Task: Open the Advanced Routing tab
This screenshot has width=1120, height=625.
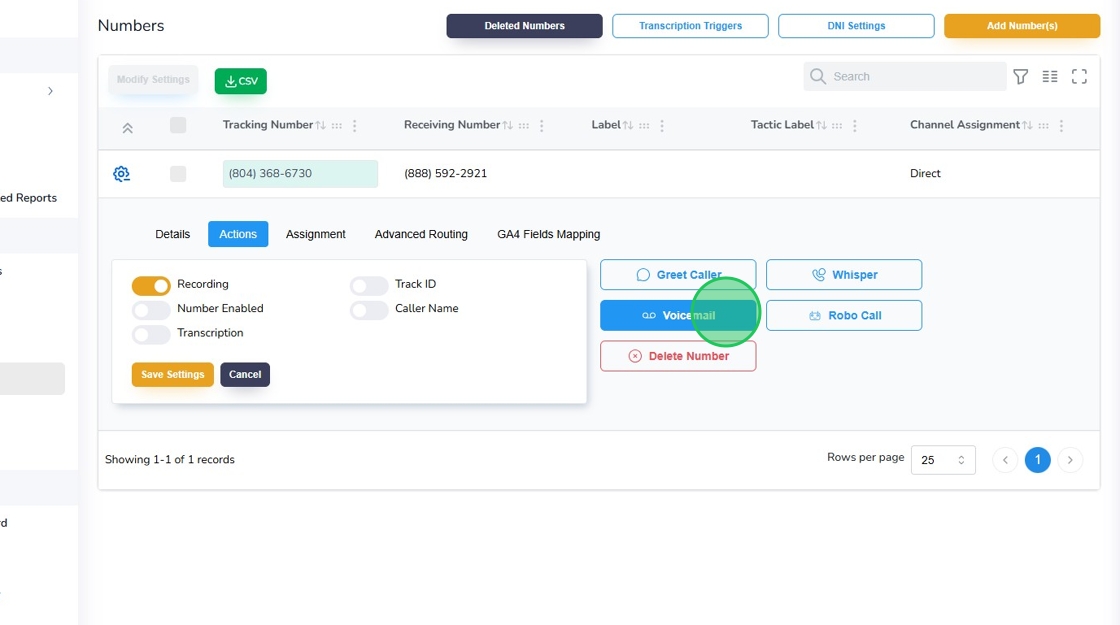Action: [x=421, y=234]
